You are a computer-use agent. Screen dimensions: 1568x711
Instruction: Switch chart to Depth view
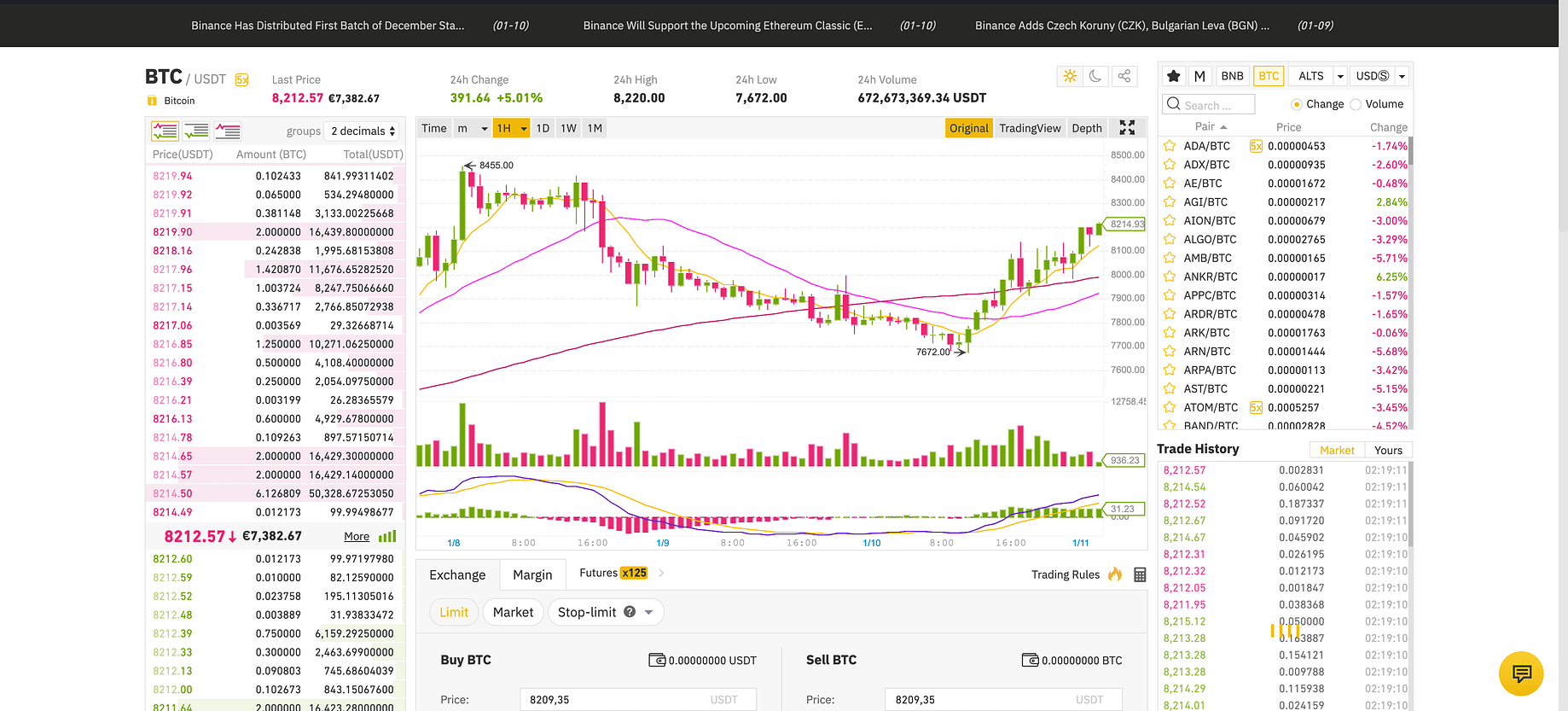pos(1087,128)
